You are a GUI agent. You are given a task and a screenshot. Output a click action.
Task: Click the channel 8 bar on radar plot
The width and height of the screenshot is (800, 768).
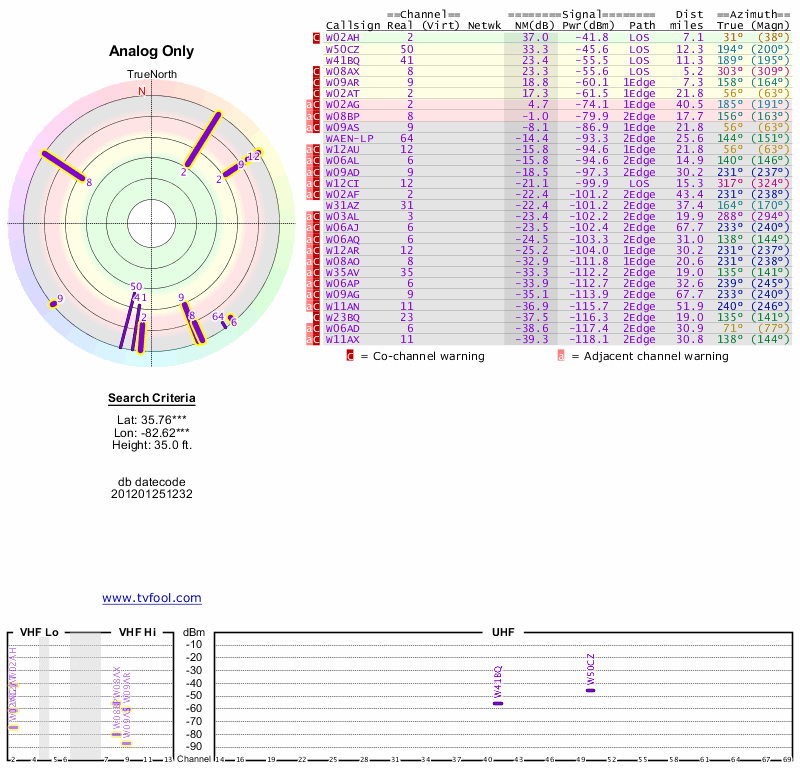[x=64, y=166]
